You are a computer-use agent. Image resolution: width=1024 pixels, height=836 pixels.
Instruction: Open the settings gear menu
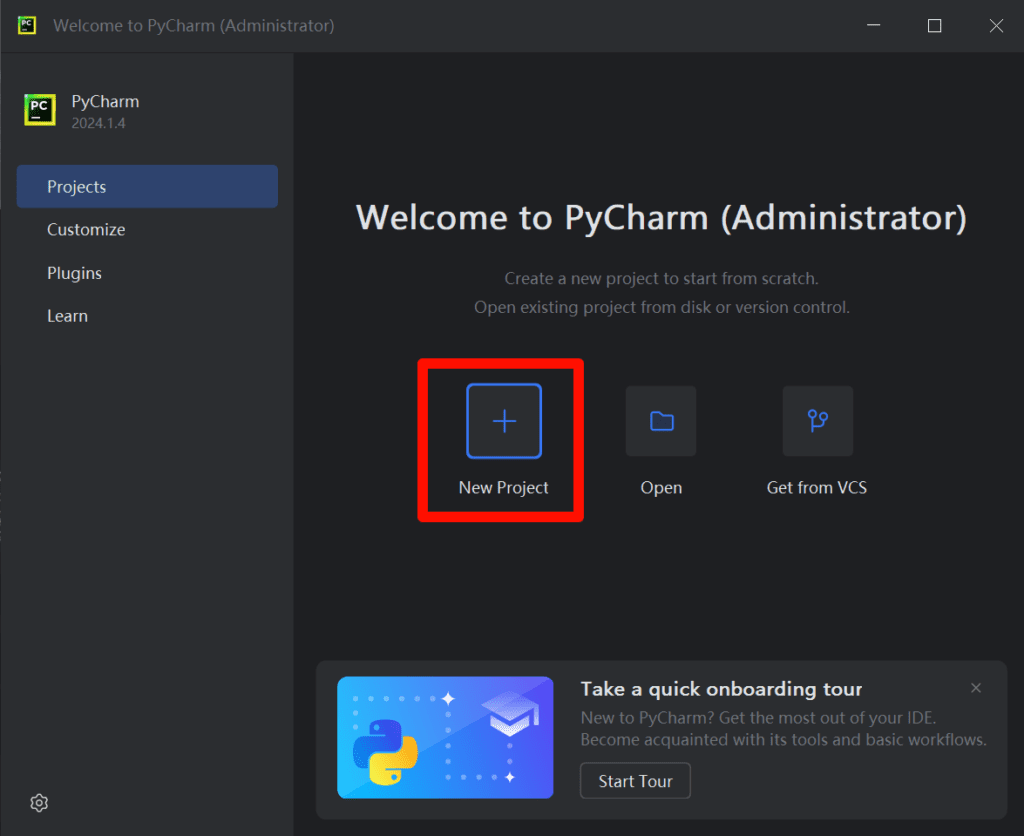pos(38,803)
